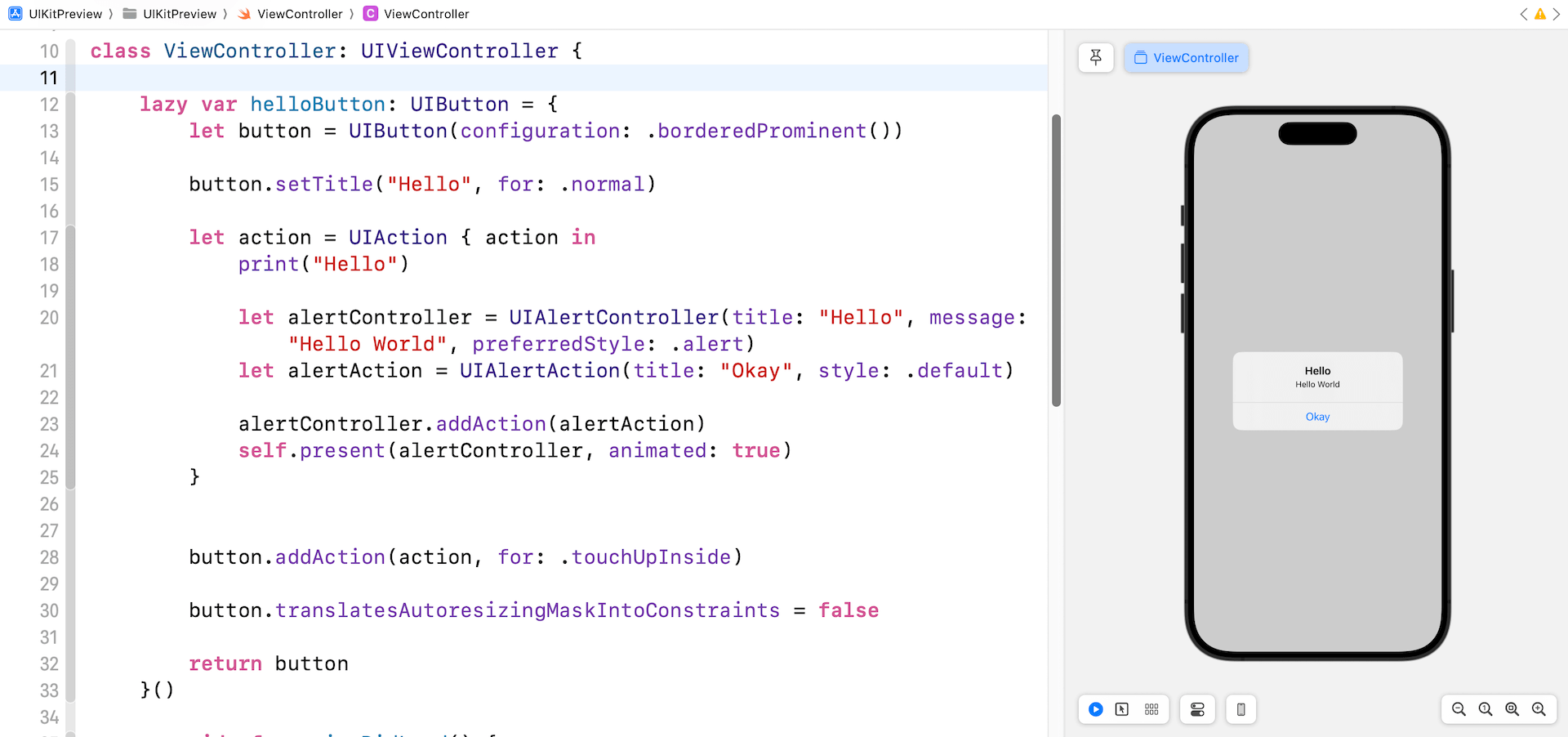Switch to selectable preview mode
This screenshot has height=737, width=1568.
pyautogui.click(x=1122, y=709)
